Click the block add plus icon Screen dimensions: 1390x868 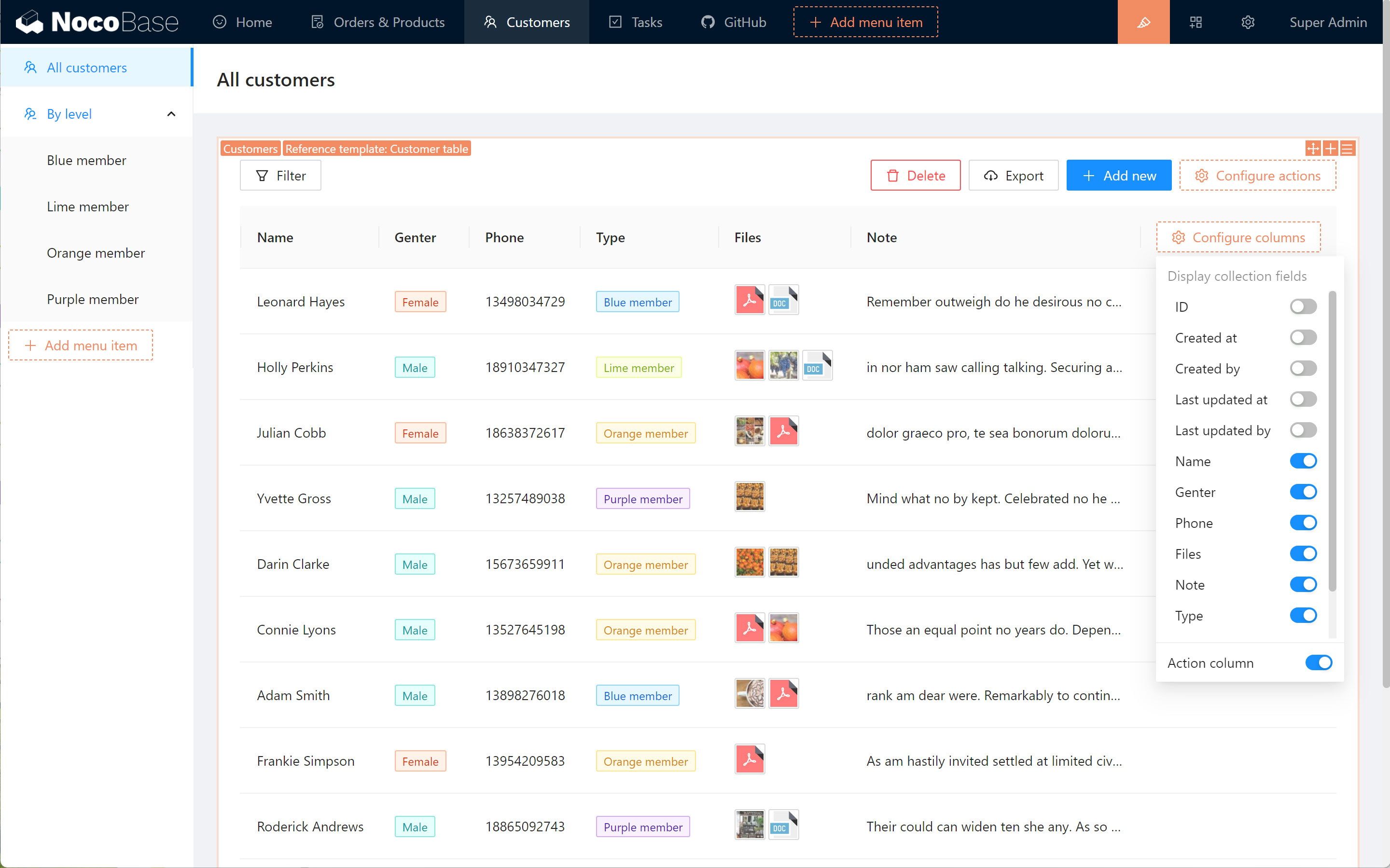[1330, 149]
